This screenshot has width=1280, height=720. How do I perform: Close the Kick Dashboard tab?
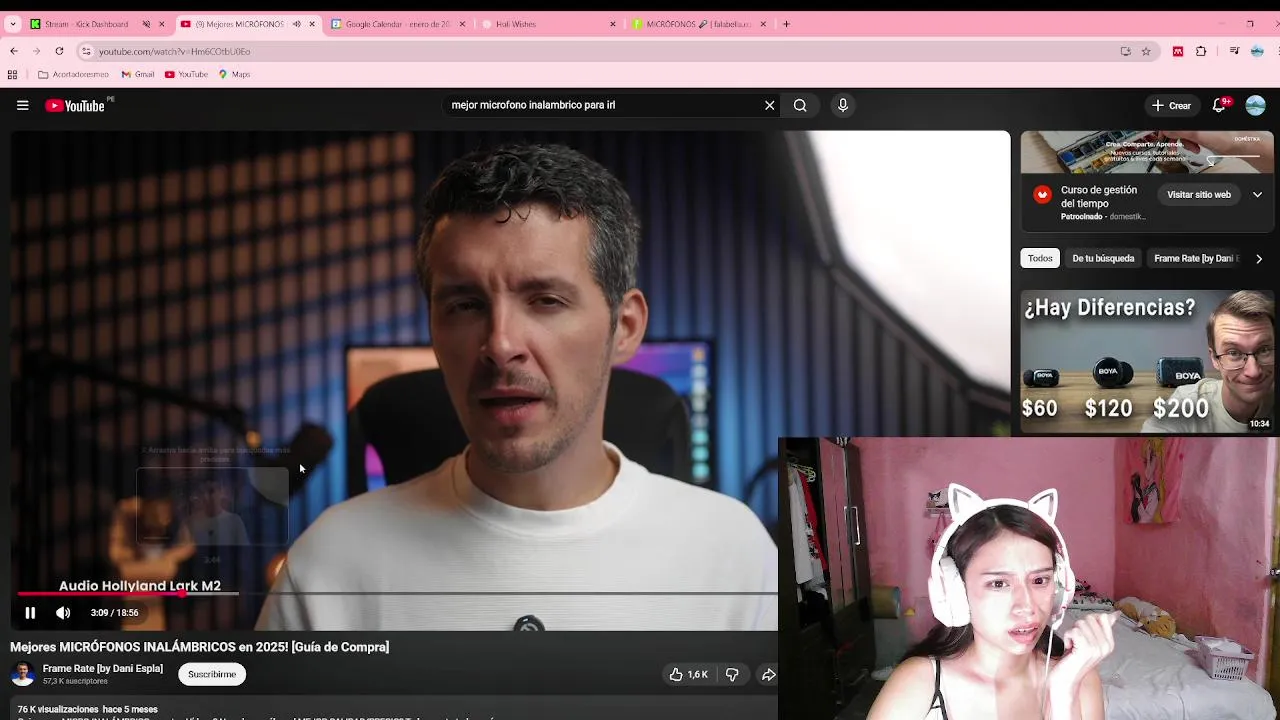click(x=161, y=24)
